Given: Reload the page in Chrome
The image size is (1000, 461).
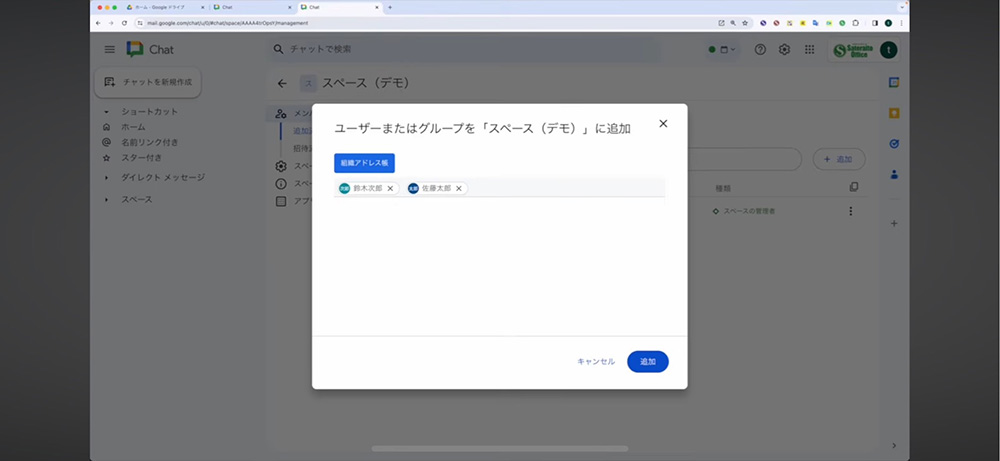Looking at the screenshot, I should pos(124,22).
